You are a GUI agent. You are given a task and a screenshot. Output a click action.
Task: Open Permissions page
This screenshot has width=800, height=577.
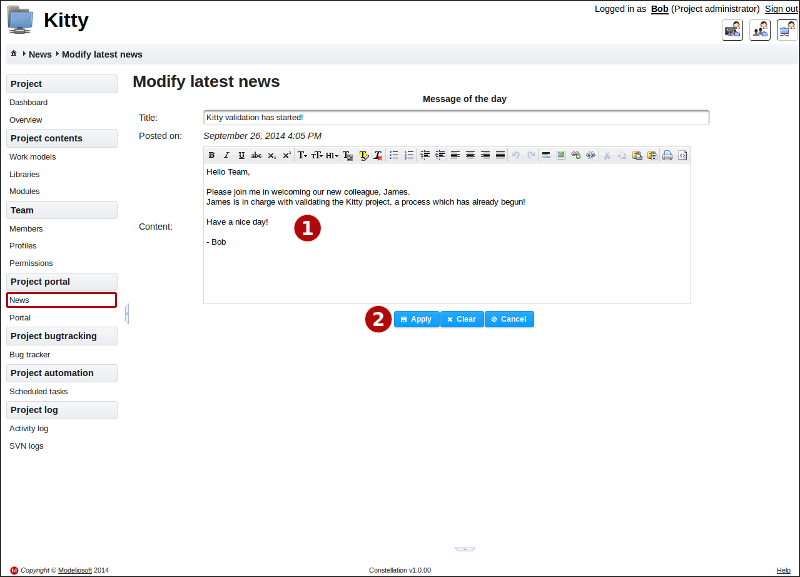pyautogui.click(x=31, y=263)
